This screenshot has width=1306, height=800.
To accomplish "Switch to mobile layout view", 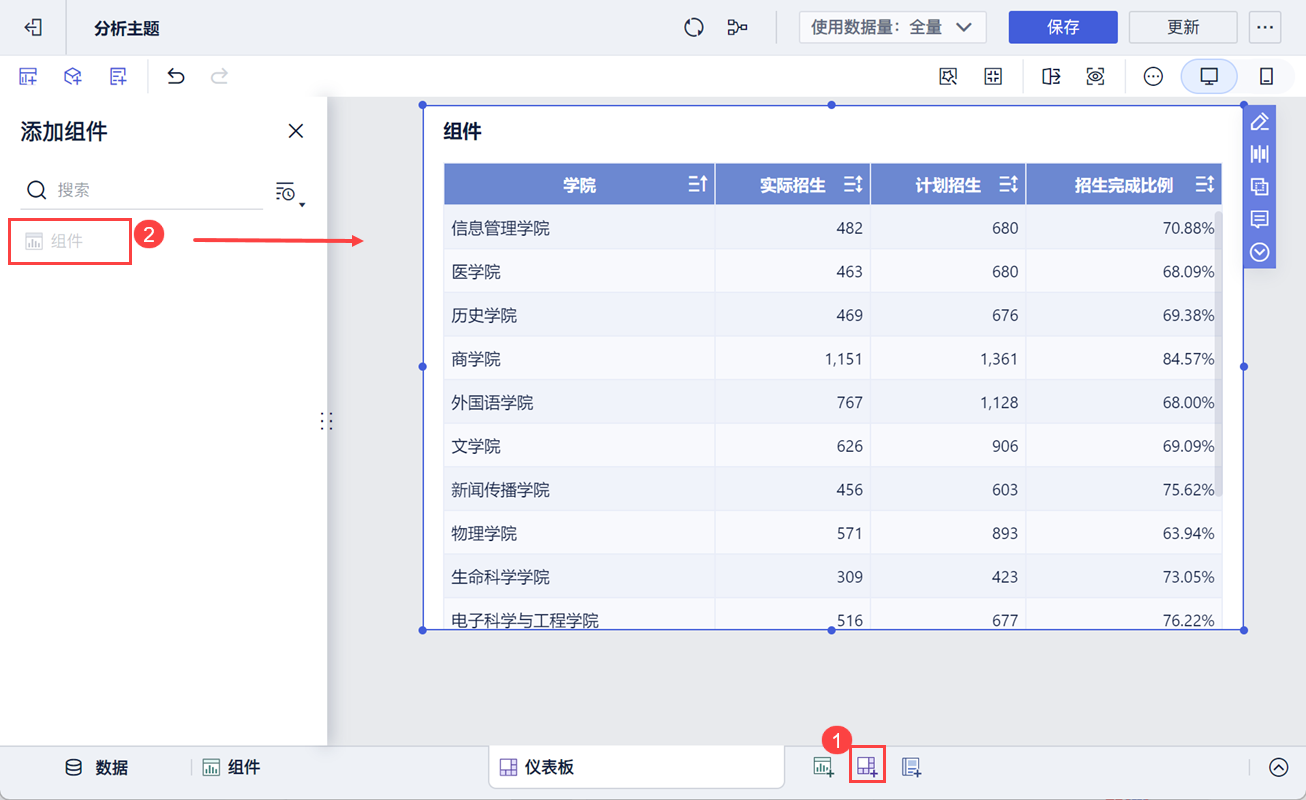I will coord(1266,76).
